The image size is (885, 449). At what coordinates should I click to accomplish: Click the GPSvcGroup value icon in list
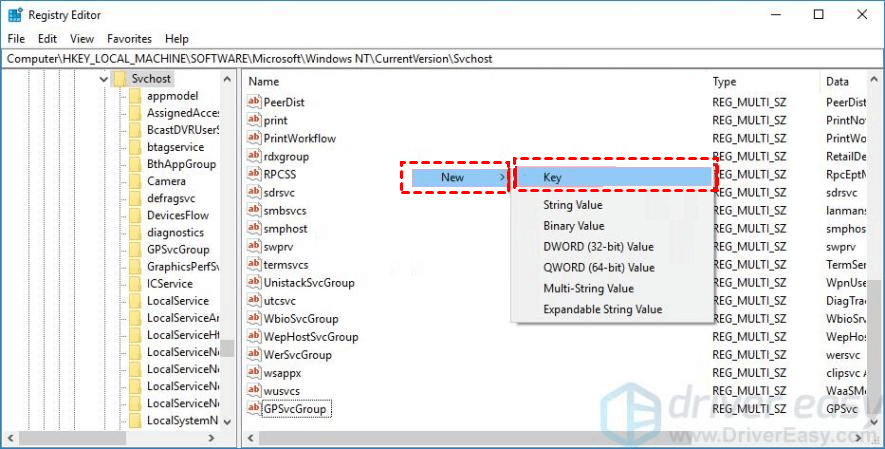[254, 409]
